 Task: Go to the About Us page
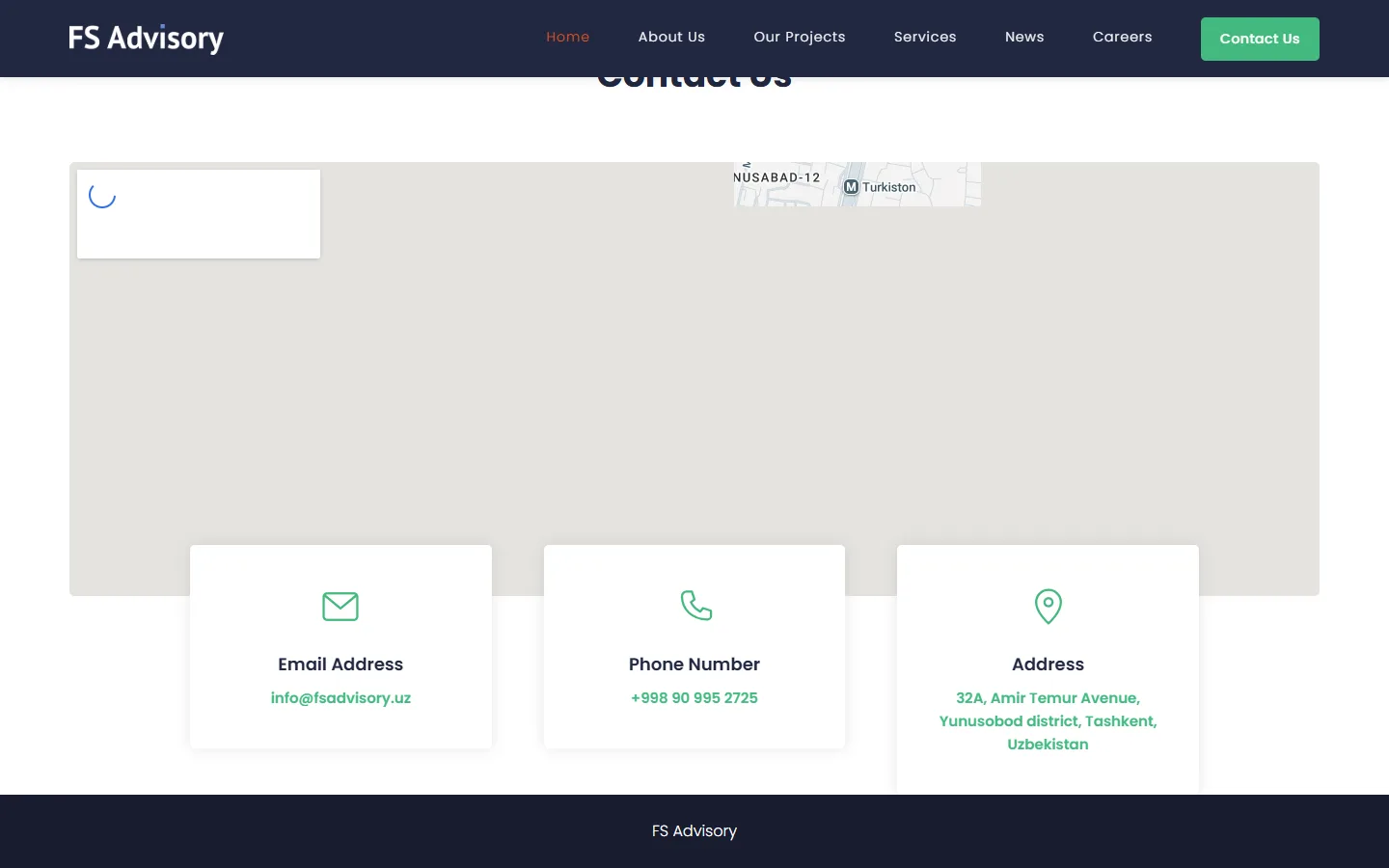(671, 37)
